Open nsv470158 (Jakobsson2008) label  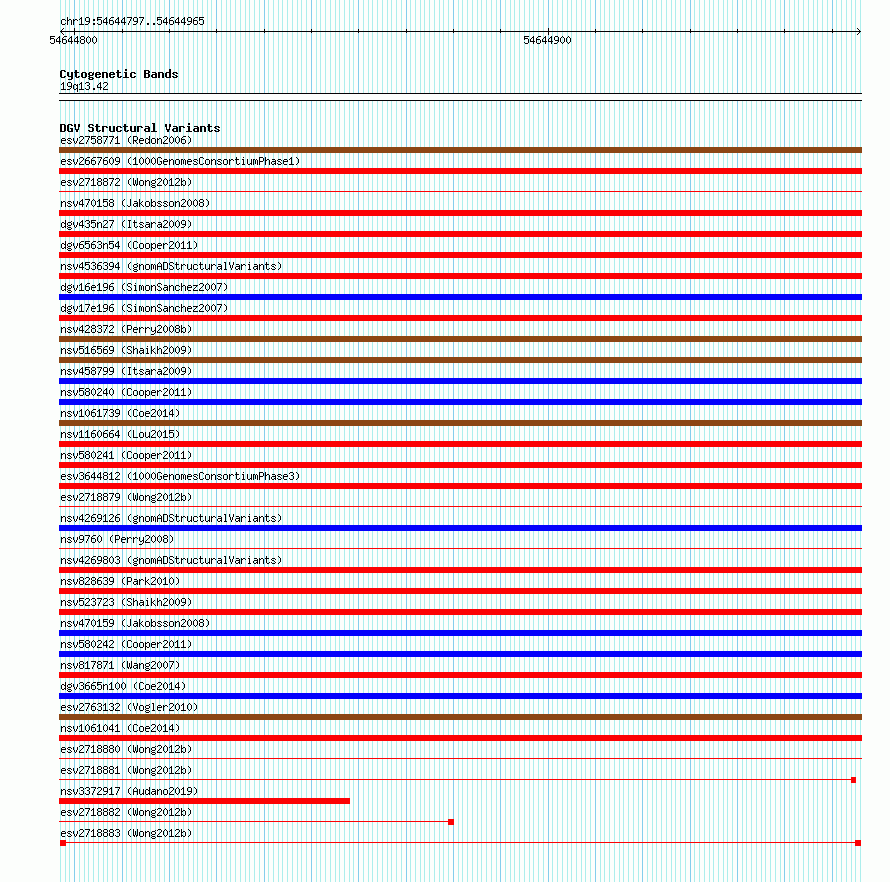point(135,203)
